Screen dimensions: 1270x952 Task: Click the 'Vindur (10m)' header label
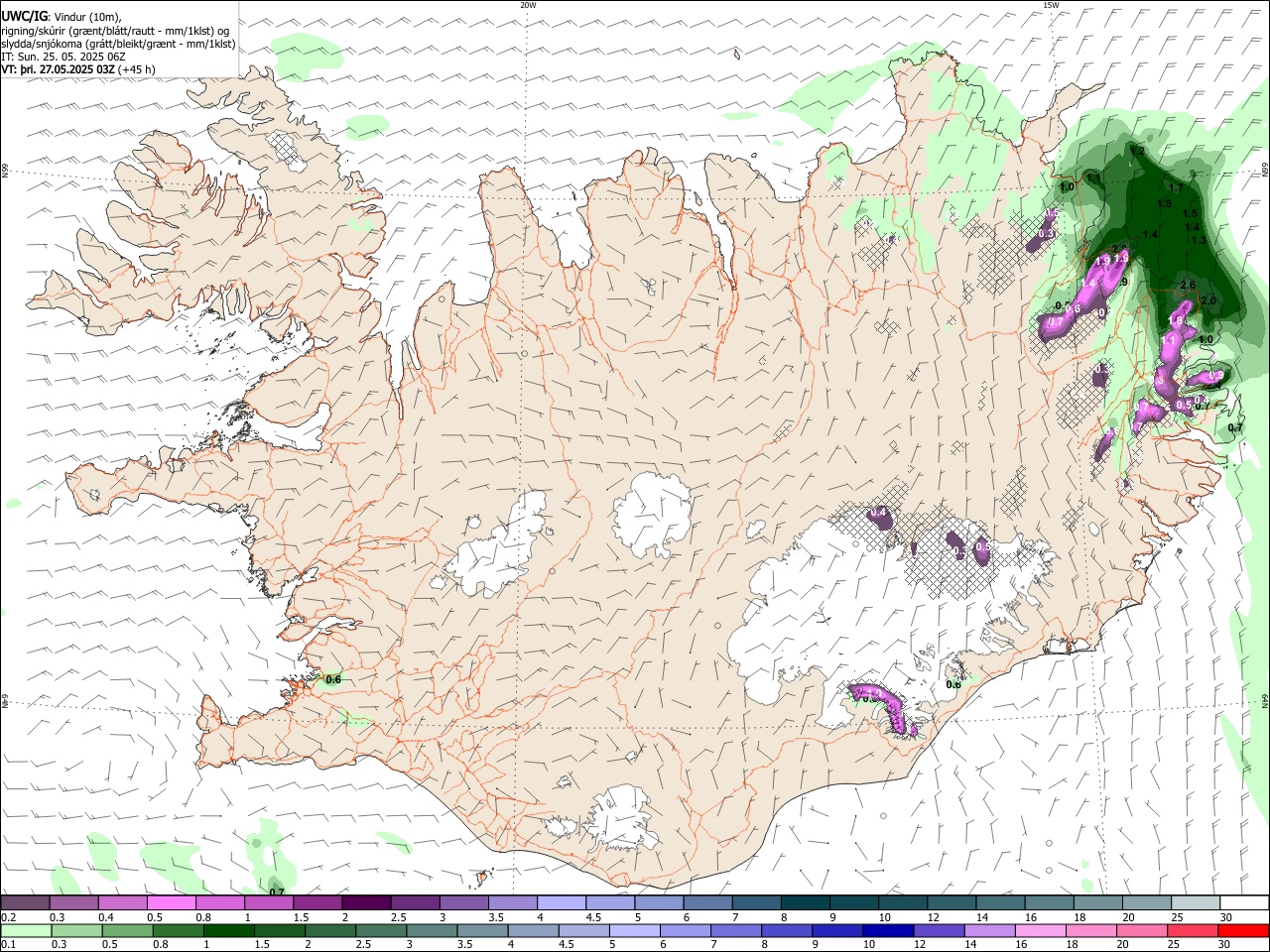86,16
